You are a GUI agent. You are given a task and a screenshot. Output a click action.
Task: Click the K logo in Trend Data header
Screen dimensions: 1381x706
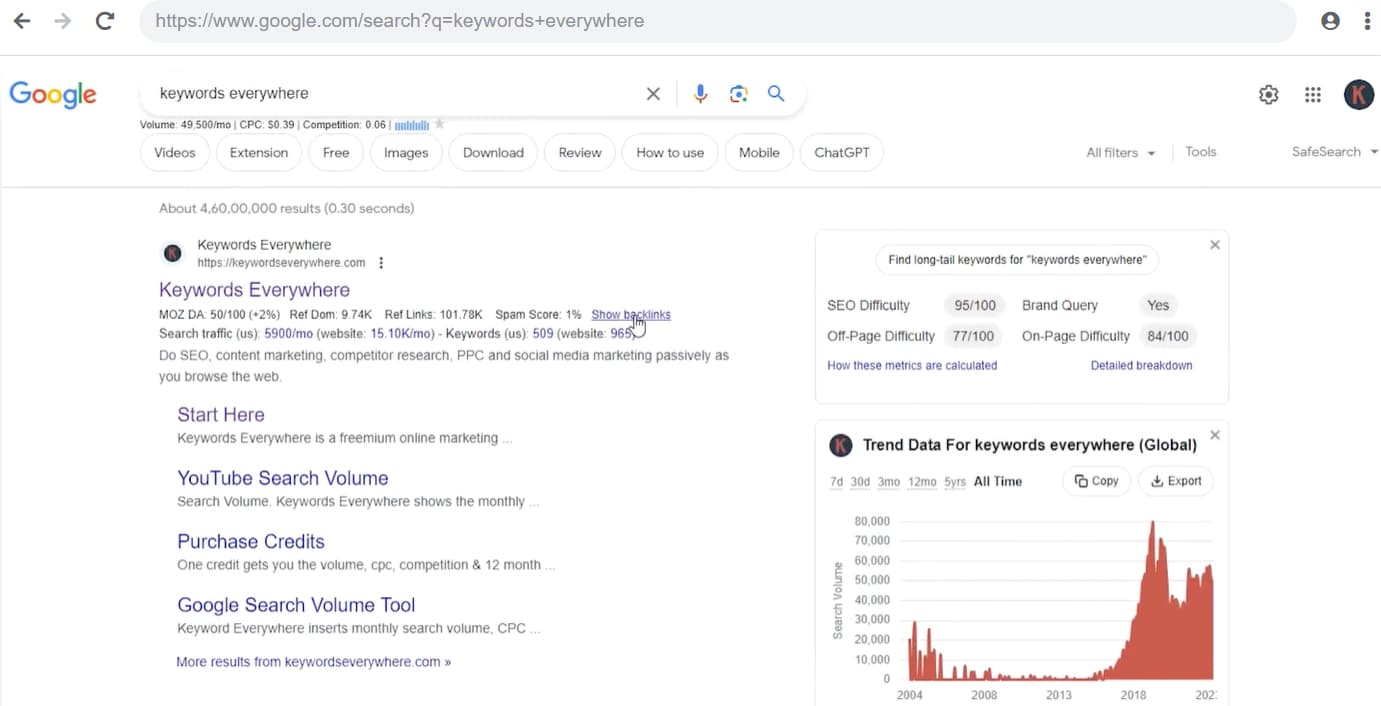(x=841, y=445)
